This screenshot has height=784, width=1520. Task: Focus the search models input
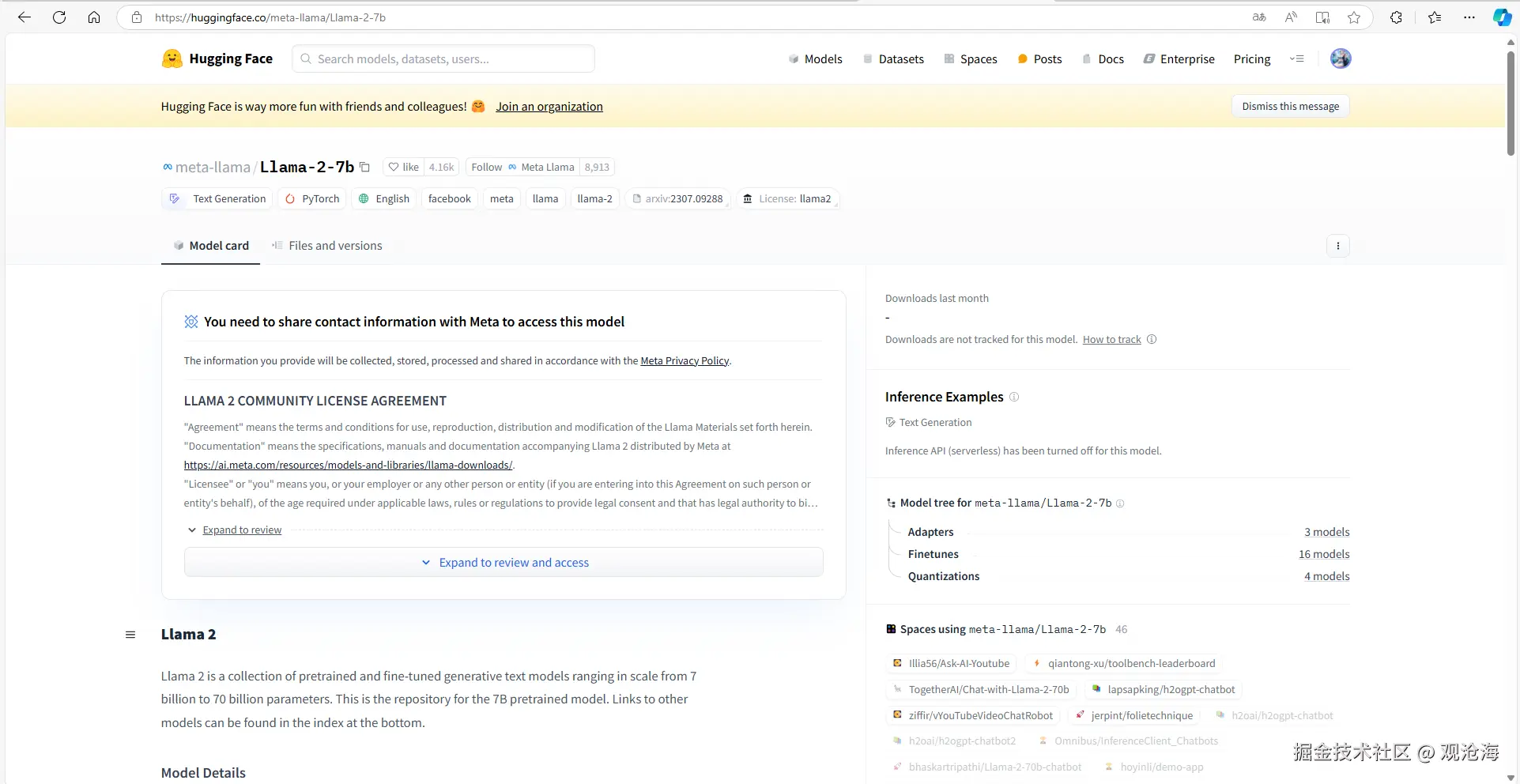(x=443, y=58)
